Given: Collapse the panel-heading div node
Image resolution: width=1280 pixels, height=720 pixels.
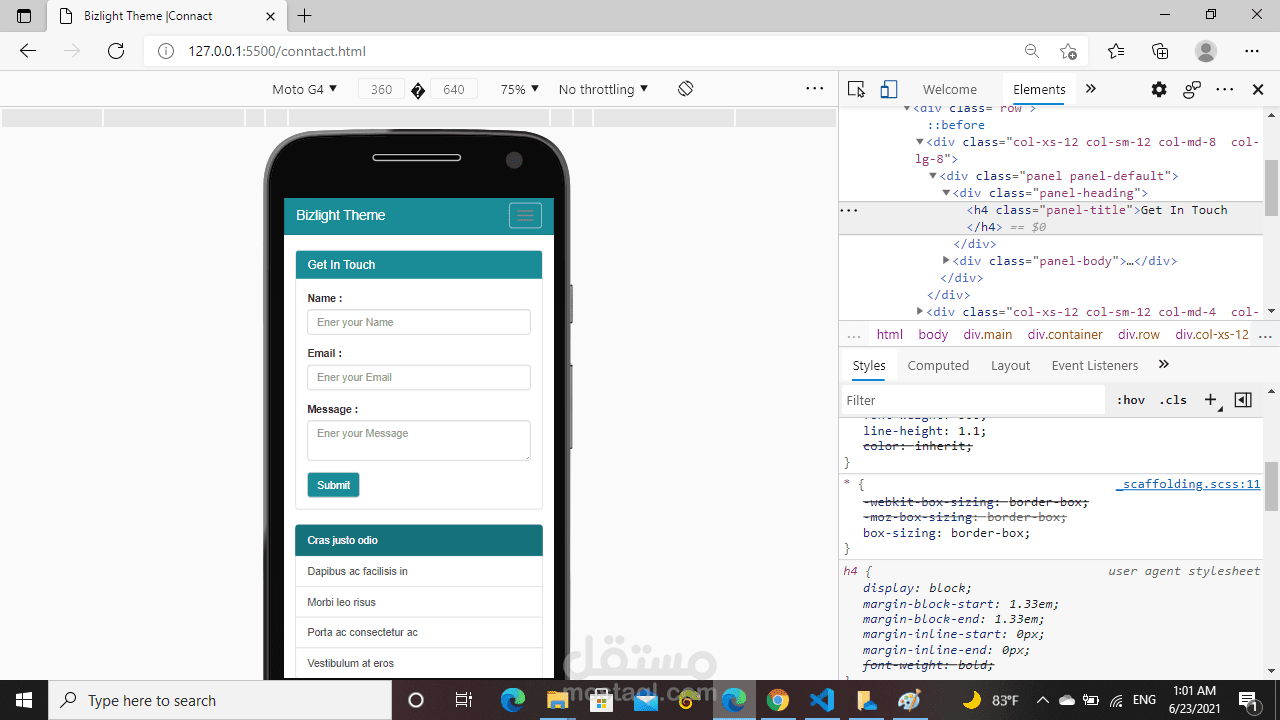Looking at the screenshot, I should (946, 193).
